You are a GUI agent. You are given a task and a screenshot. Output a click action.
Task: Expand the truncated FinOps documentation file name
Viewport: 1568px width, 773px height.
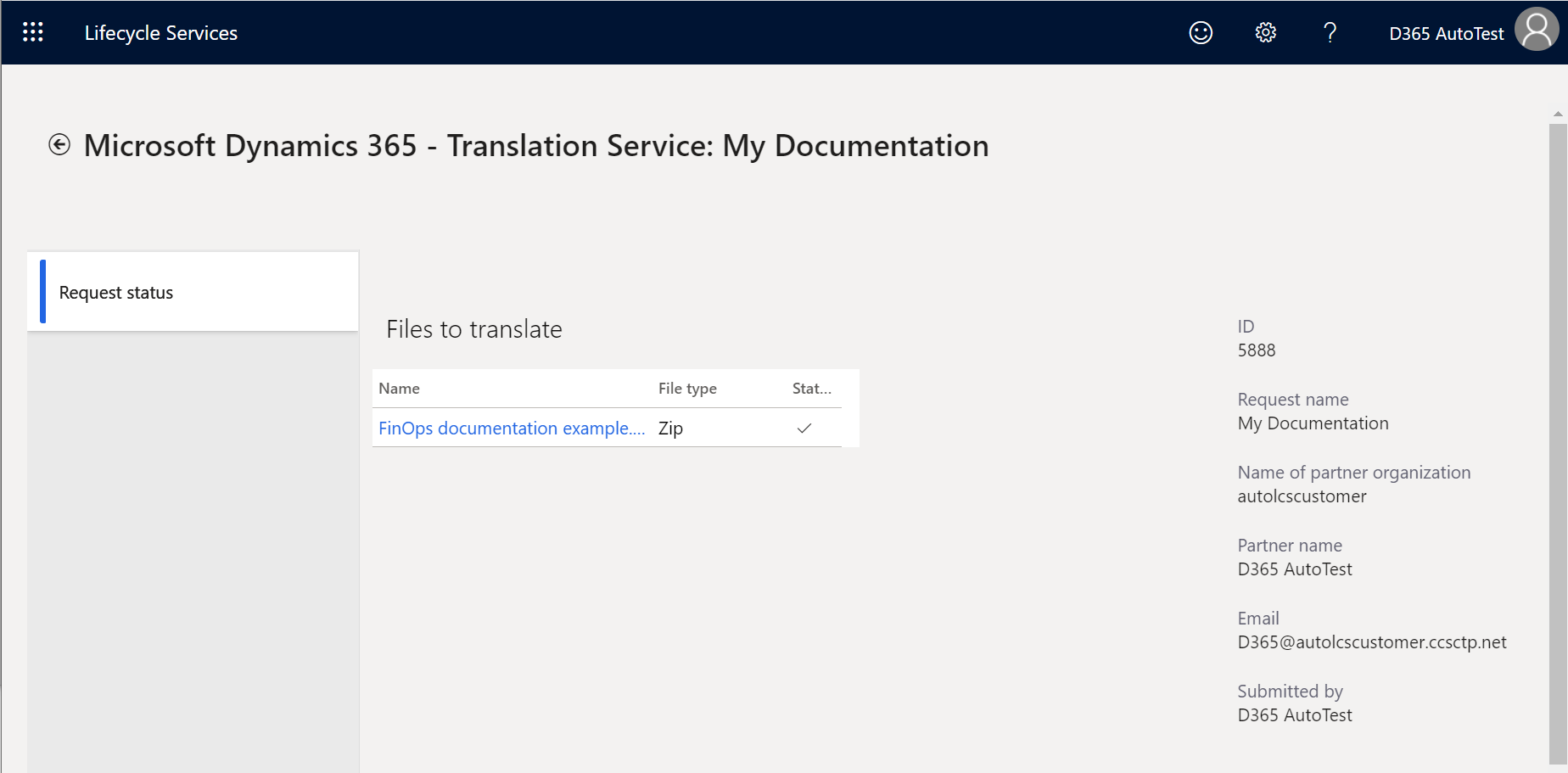point(511,428)
